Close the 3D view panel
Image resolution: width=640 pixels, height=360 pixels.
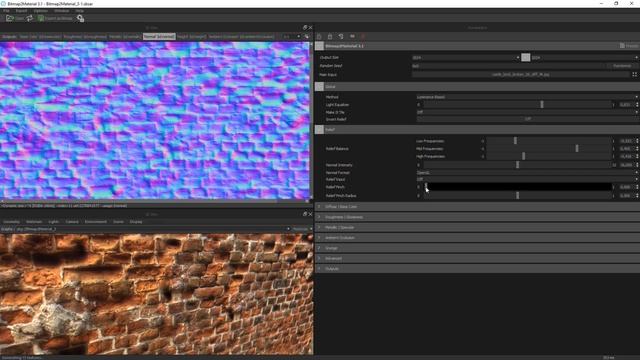tap(310, 214)
